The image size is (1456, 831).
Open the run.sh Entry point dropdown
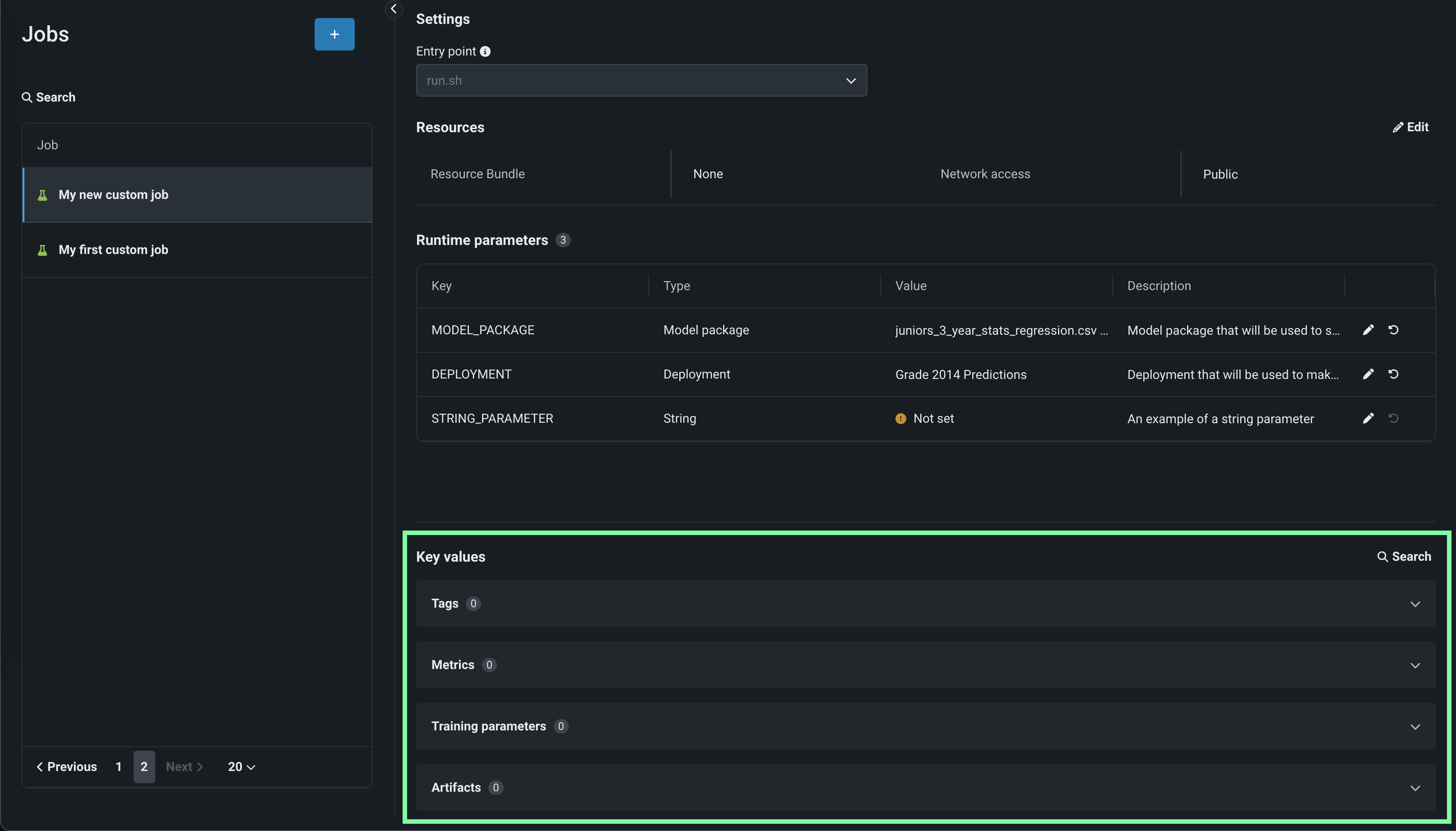[x=641, y=80]
